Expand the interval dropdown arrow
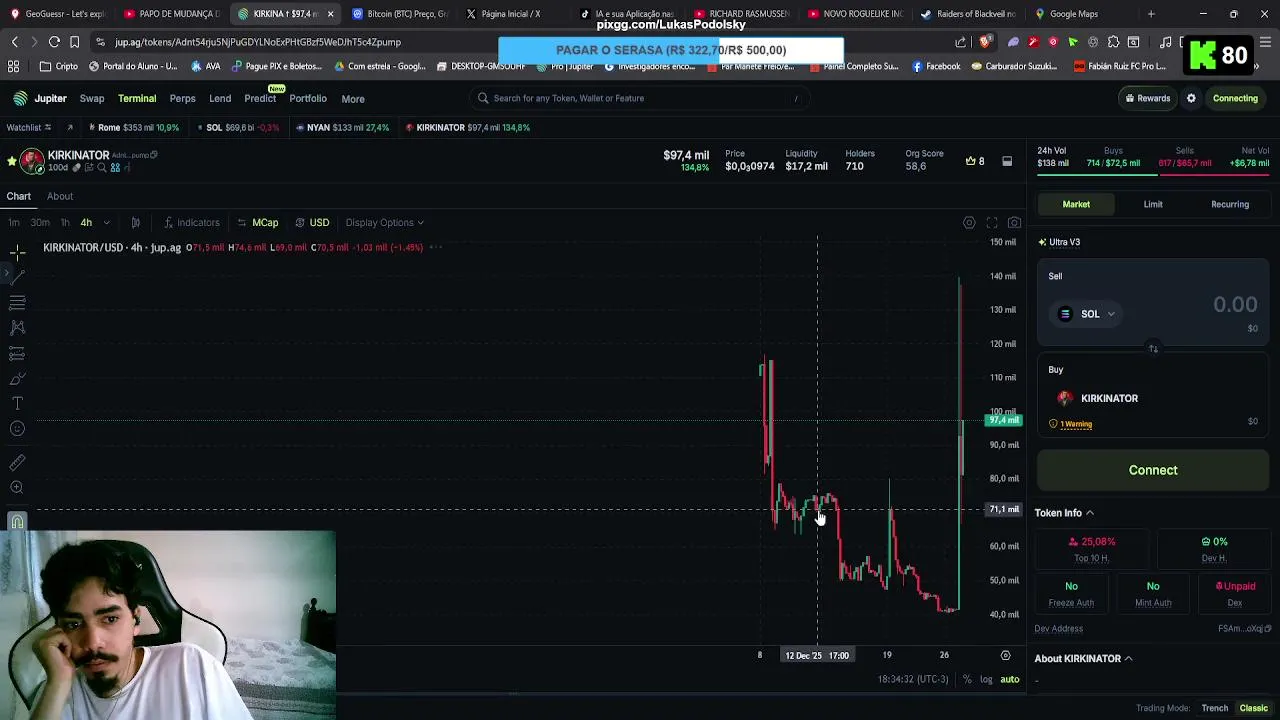The width and height of the screenshot is (1280, 720). [106, 222]
